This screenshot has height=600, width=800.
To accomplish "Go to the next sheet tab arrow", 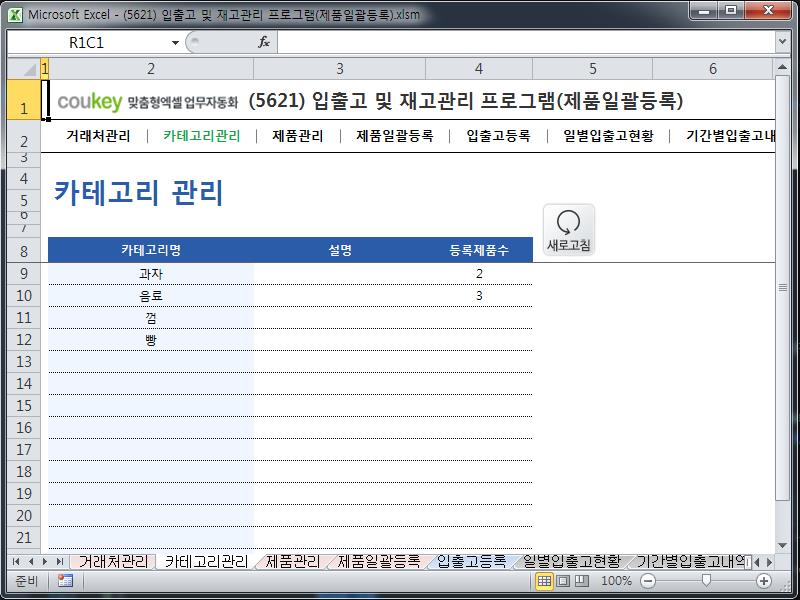I will point(45,562).
